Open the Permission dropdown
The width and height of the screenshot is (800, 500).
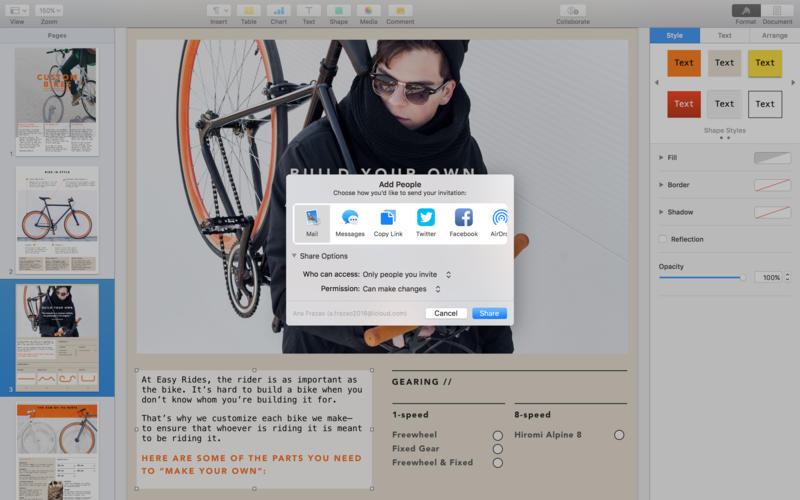click(401, 289)
